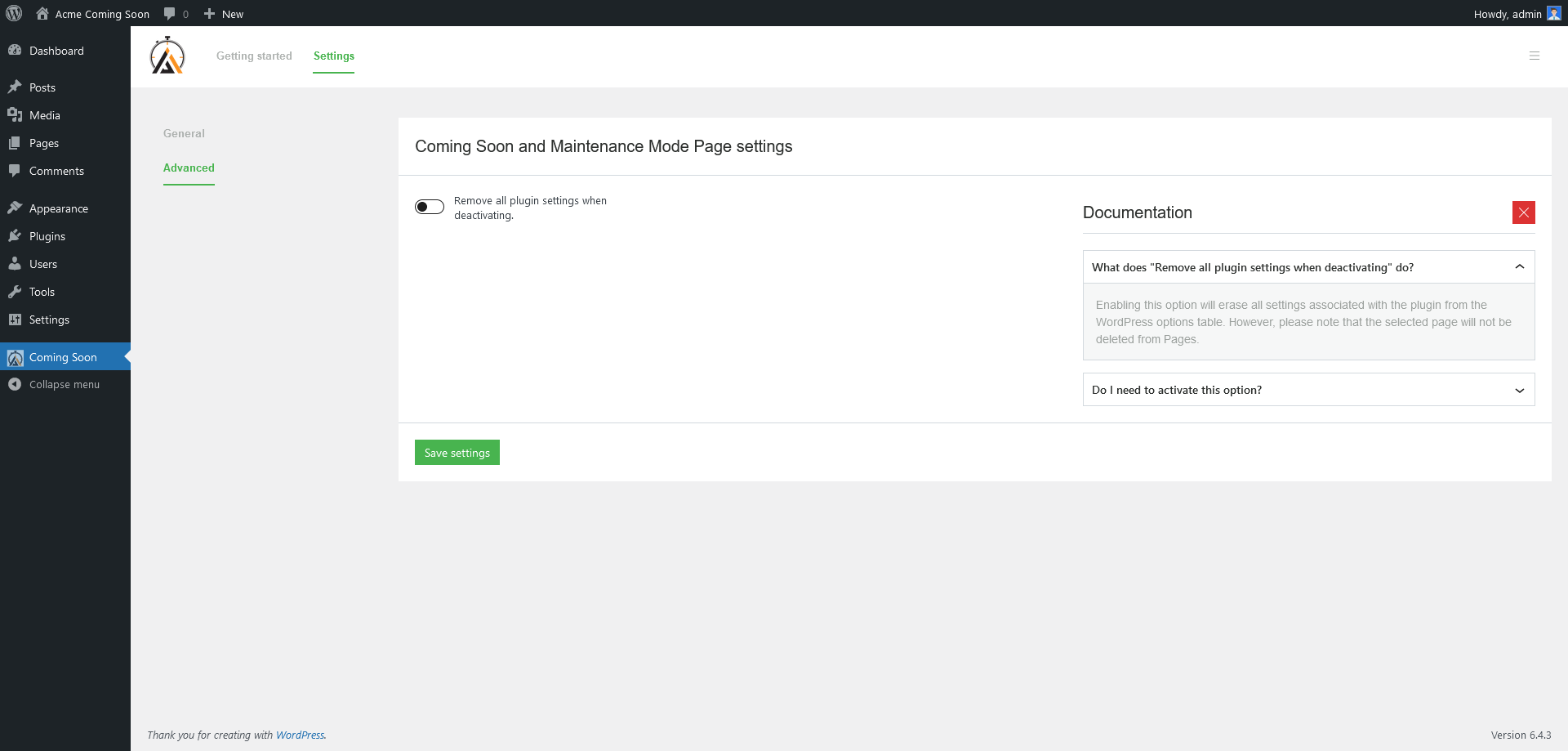1568x751 pixels.
Task: Click the Settings sliders icon in sidebar
Action: (15, 319)
